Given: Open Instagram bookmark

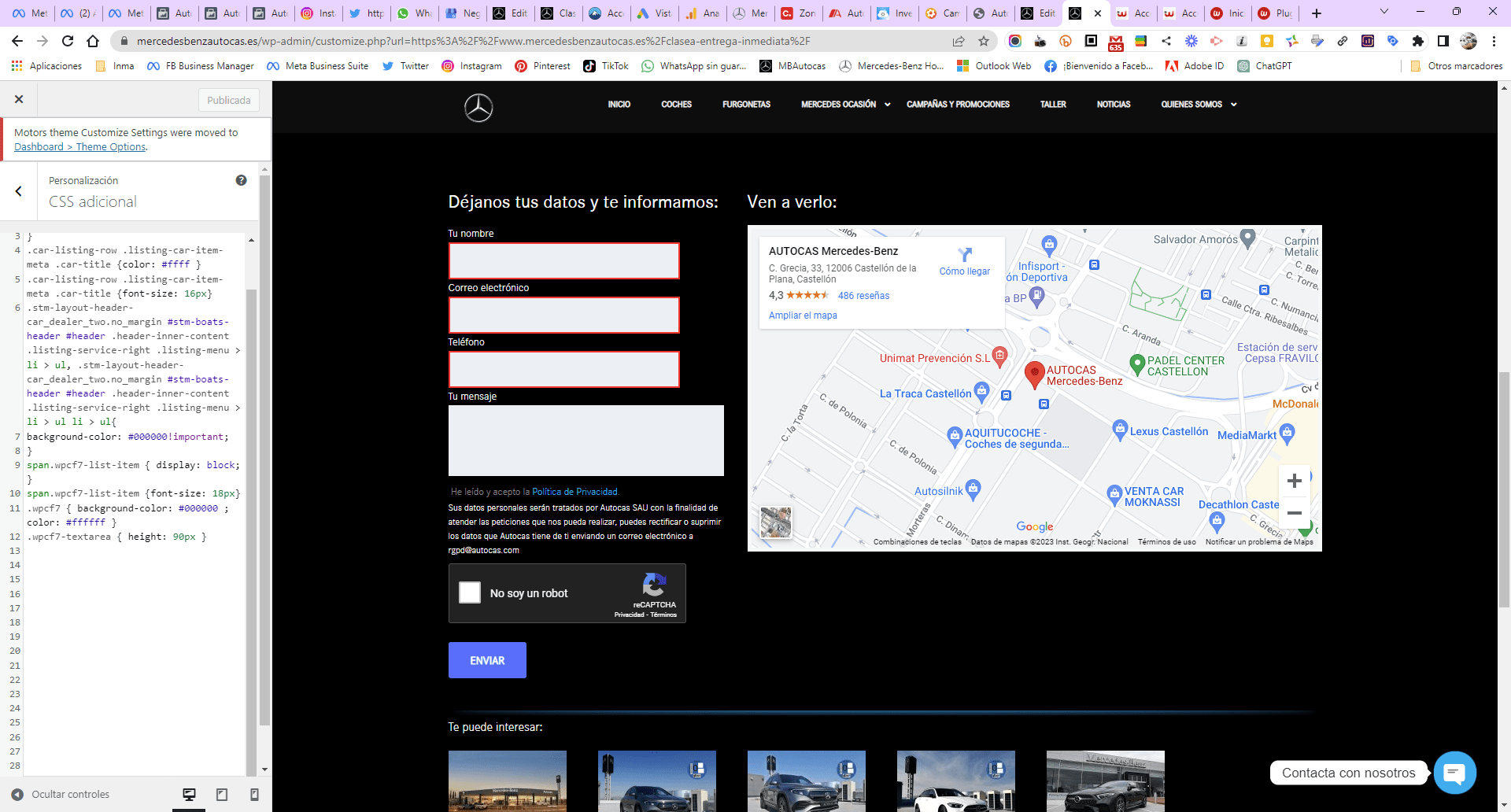Looking at the screenshot, I should tap(472, 66).
